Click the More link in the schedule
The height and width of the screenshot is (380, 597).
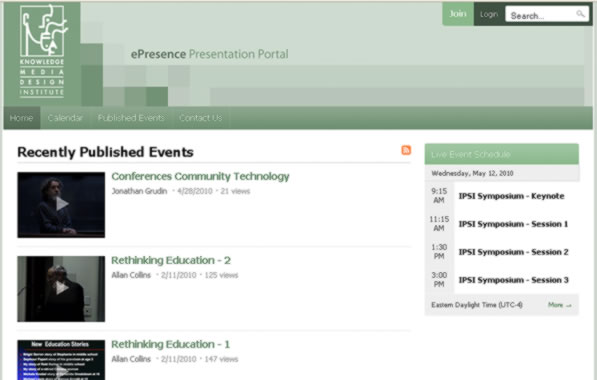[560, 305]
